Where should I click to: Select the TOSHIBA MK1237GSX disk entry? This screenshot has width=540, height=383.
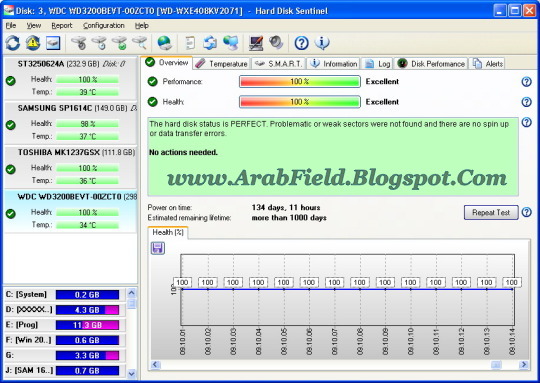tap(70, 167)
